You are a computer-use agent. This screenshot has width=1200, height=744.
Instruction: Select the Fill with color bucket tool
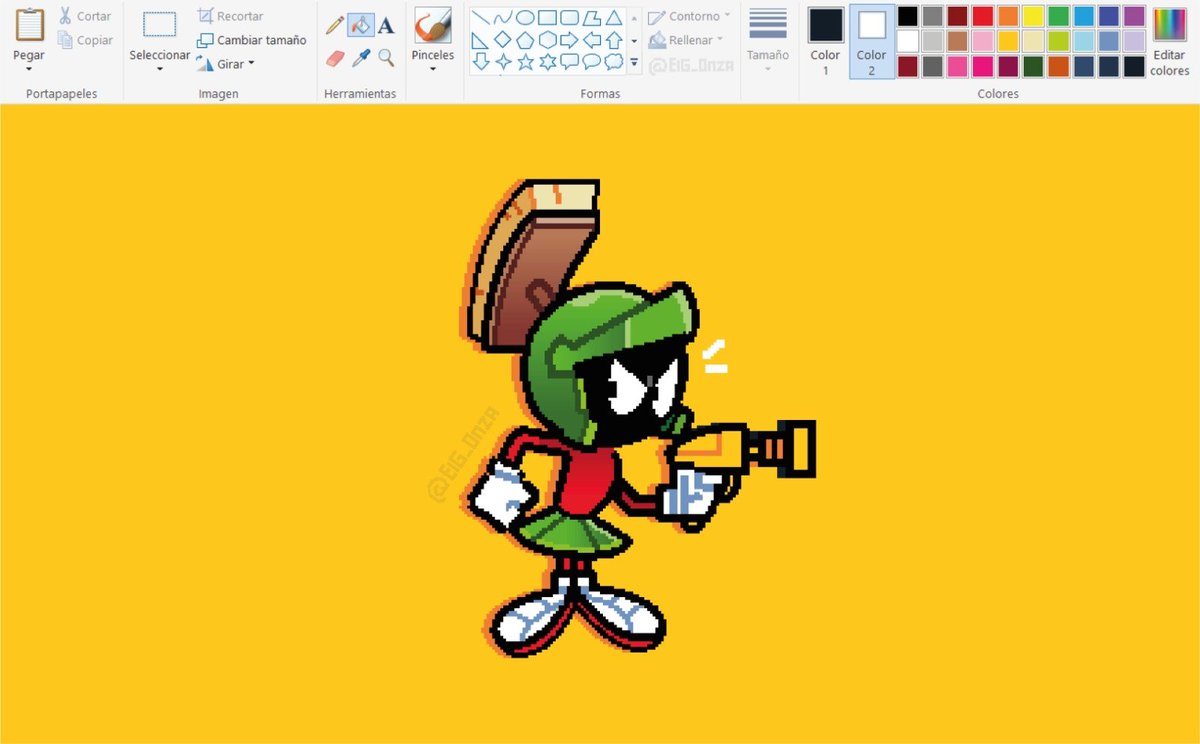(361, 25)
